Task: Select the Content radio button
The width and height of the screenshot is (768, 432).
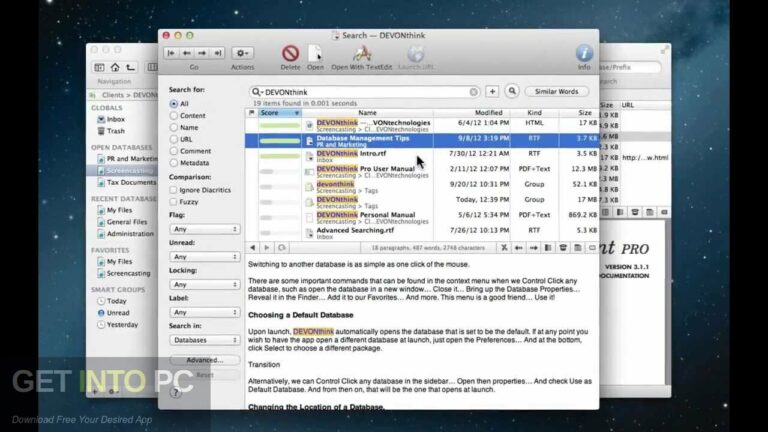Action: pos(173,116)
